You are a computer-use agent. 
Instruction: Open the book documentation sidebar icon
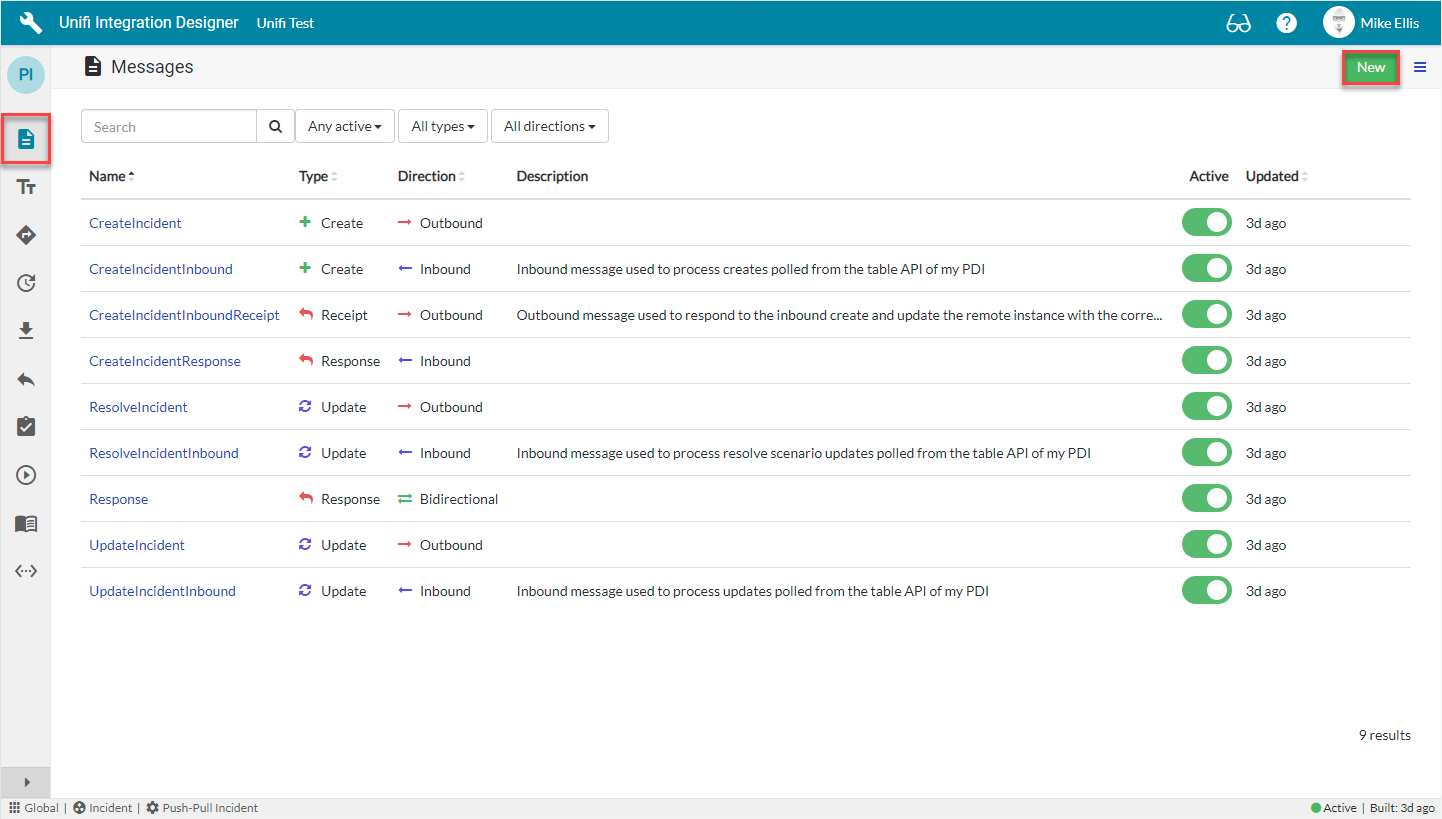26,523
